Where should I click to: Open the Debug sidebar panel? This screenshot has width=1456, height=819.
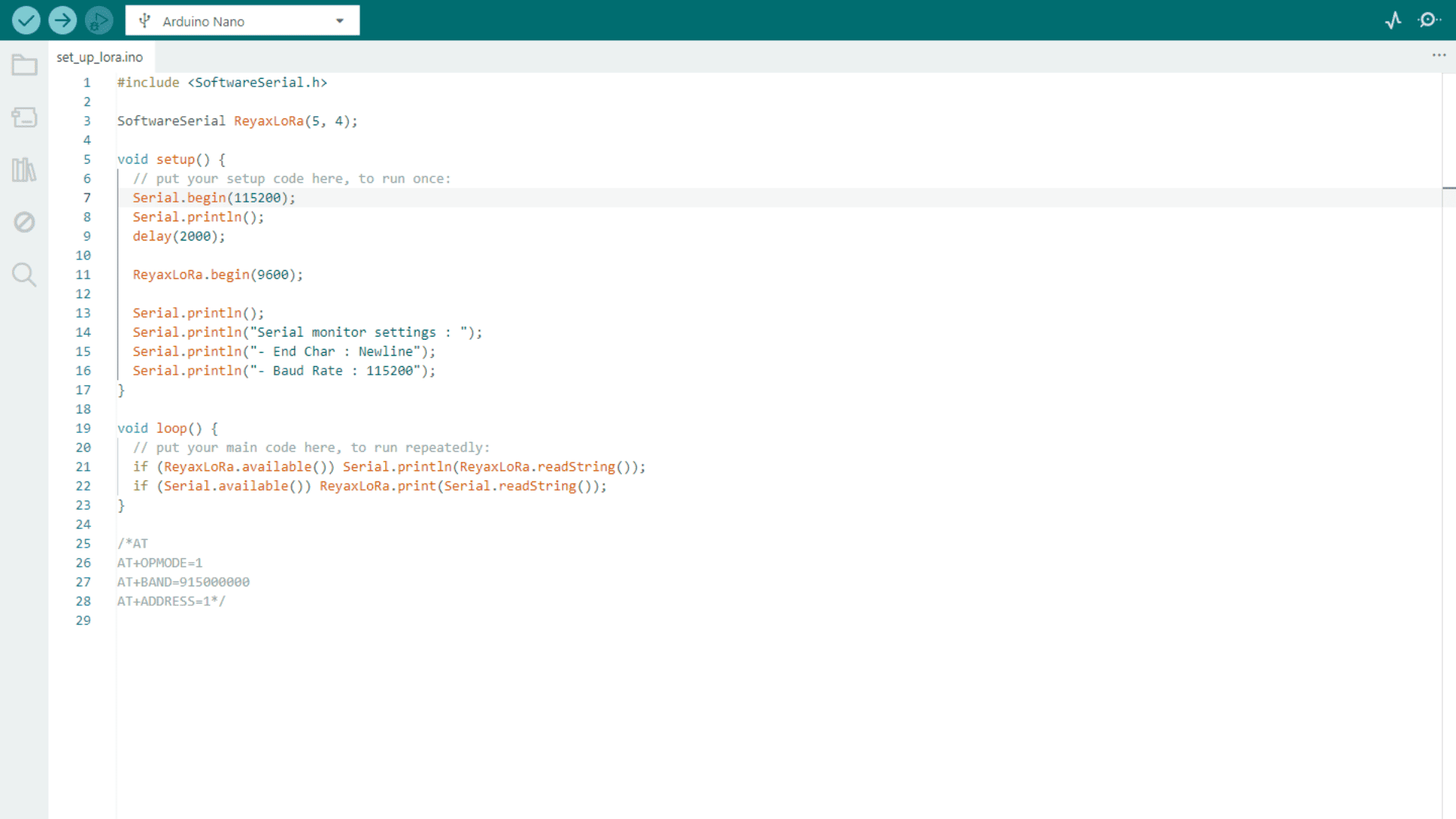coord(24,222)
